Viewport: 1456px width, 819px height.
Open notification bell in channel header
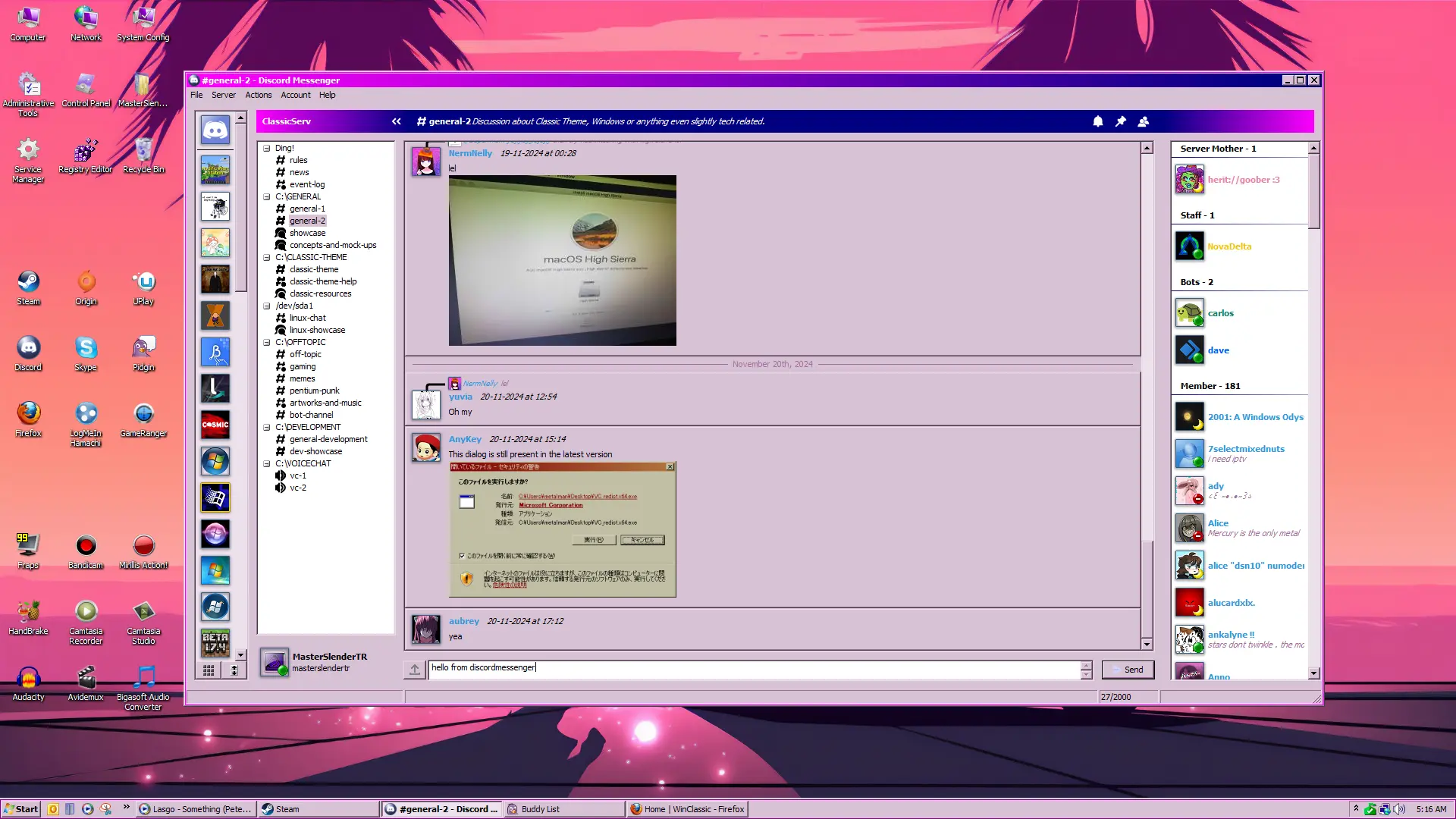click(1097, 121)
